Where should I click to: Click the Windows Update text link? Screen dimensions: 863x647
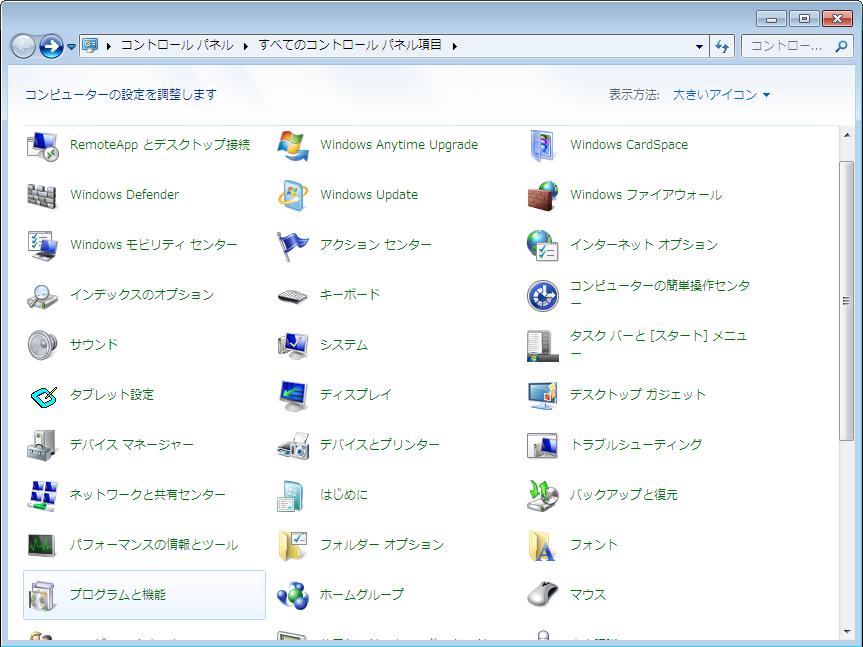pyautogui.click(x=369, y=195)
